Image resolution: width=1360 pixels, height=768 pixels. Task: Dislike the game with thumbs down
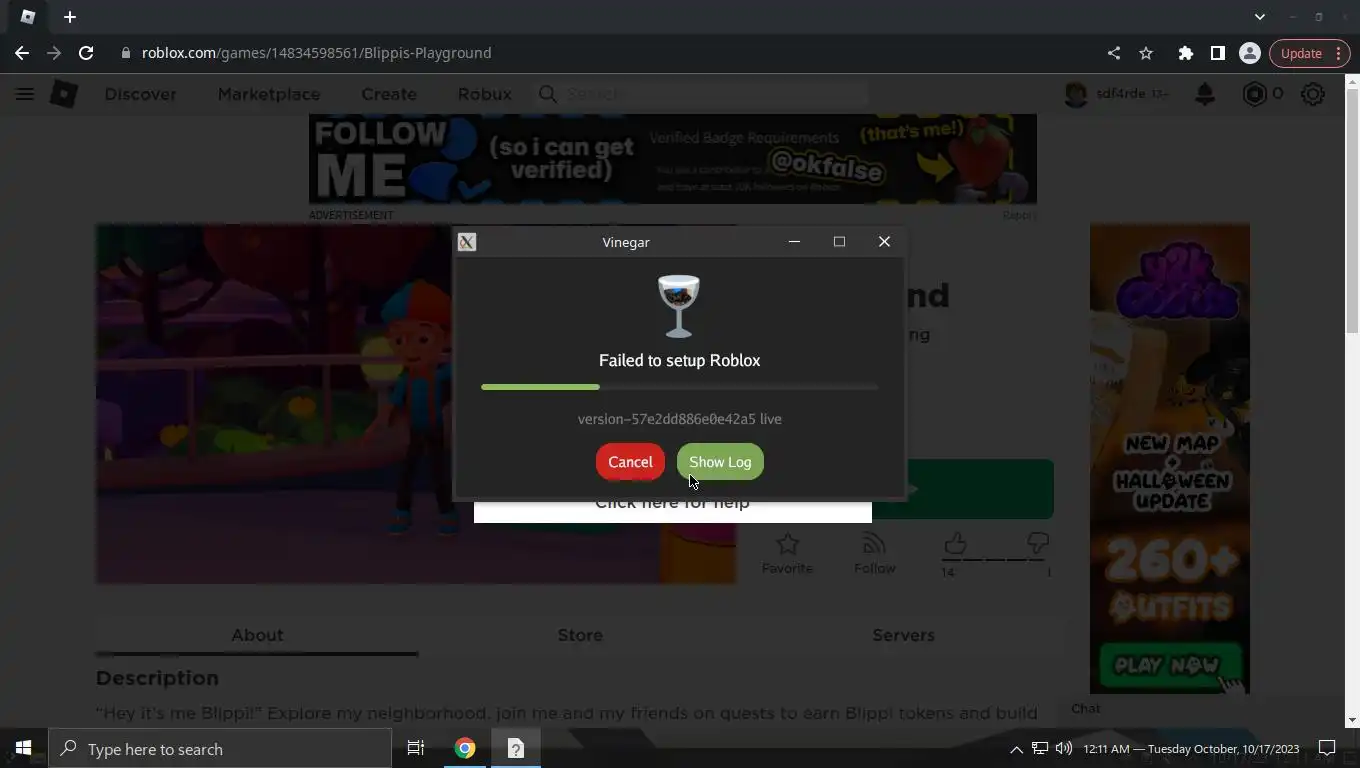(x=1038, y=544)
